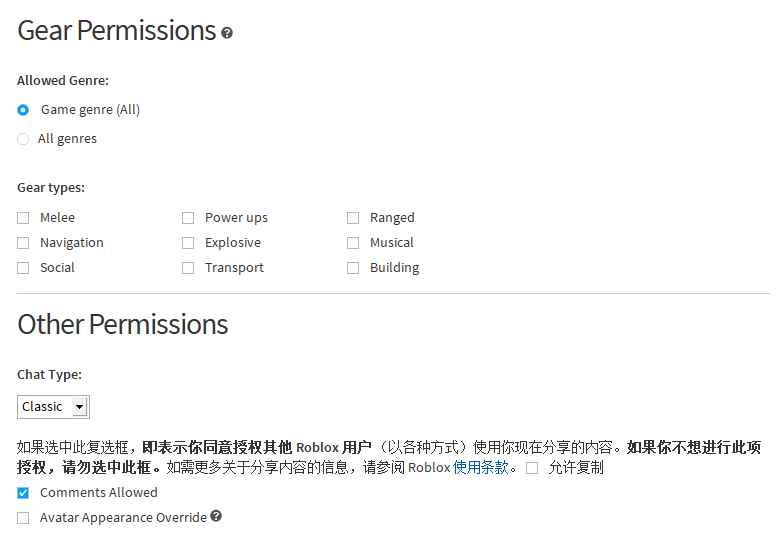Enable Avatar Appearance Override checkbox
The image size is (779, 550).
tap(23, 518)
